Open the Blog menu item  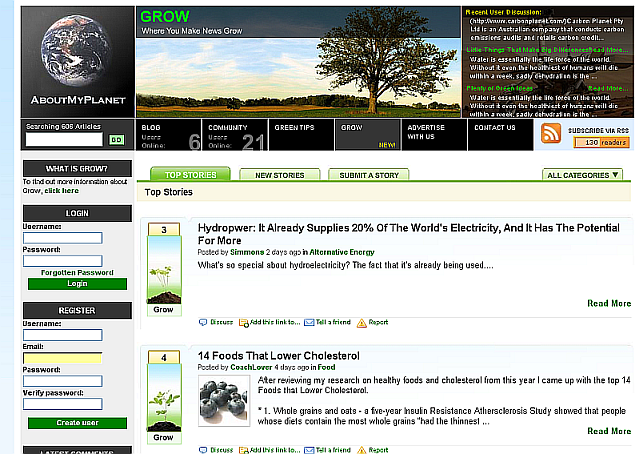pyautogui.click(x=169, y=135)
